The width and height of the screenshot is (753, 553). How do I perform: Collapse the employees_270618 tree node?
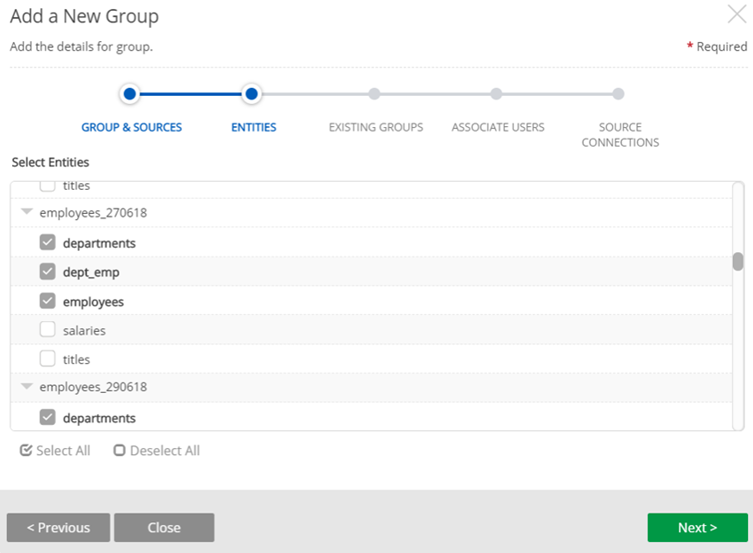click(26, 213)
